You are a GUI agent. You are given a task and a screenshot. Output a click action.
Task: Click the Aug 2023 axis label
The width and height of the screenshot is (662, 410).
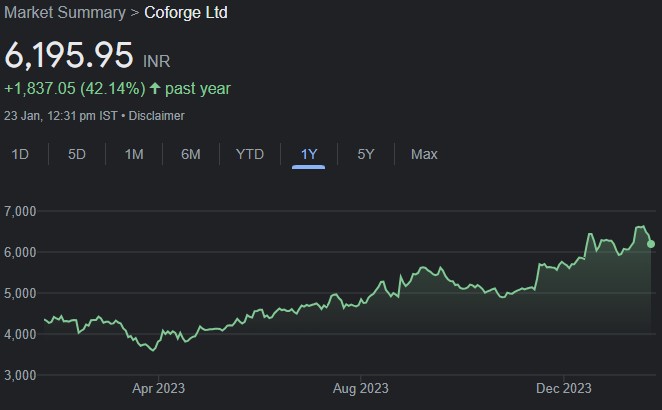[361, 388]
